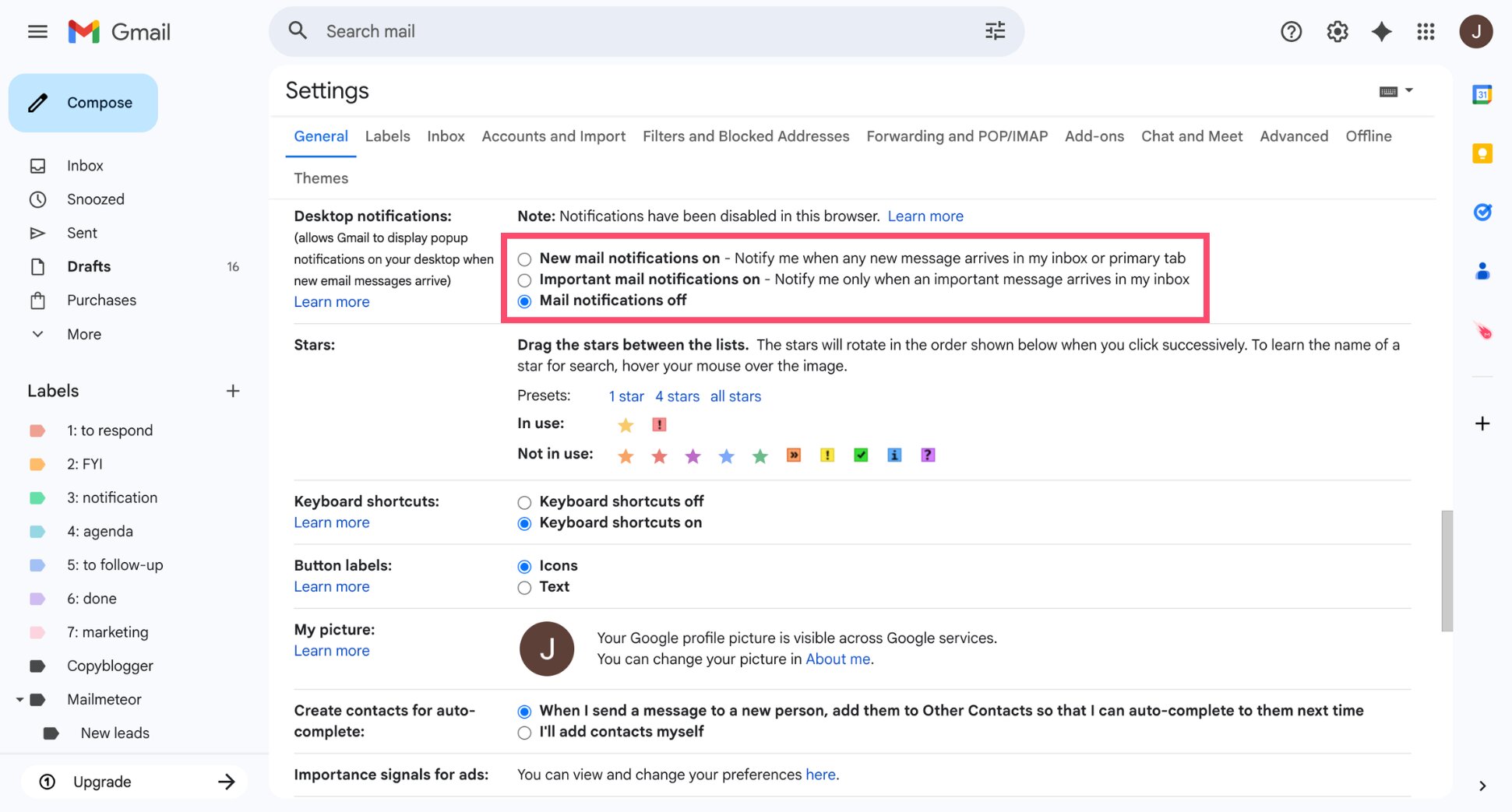Open Learn more about desktop notifications

[331, 301]
